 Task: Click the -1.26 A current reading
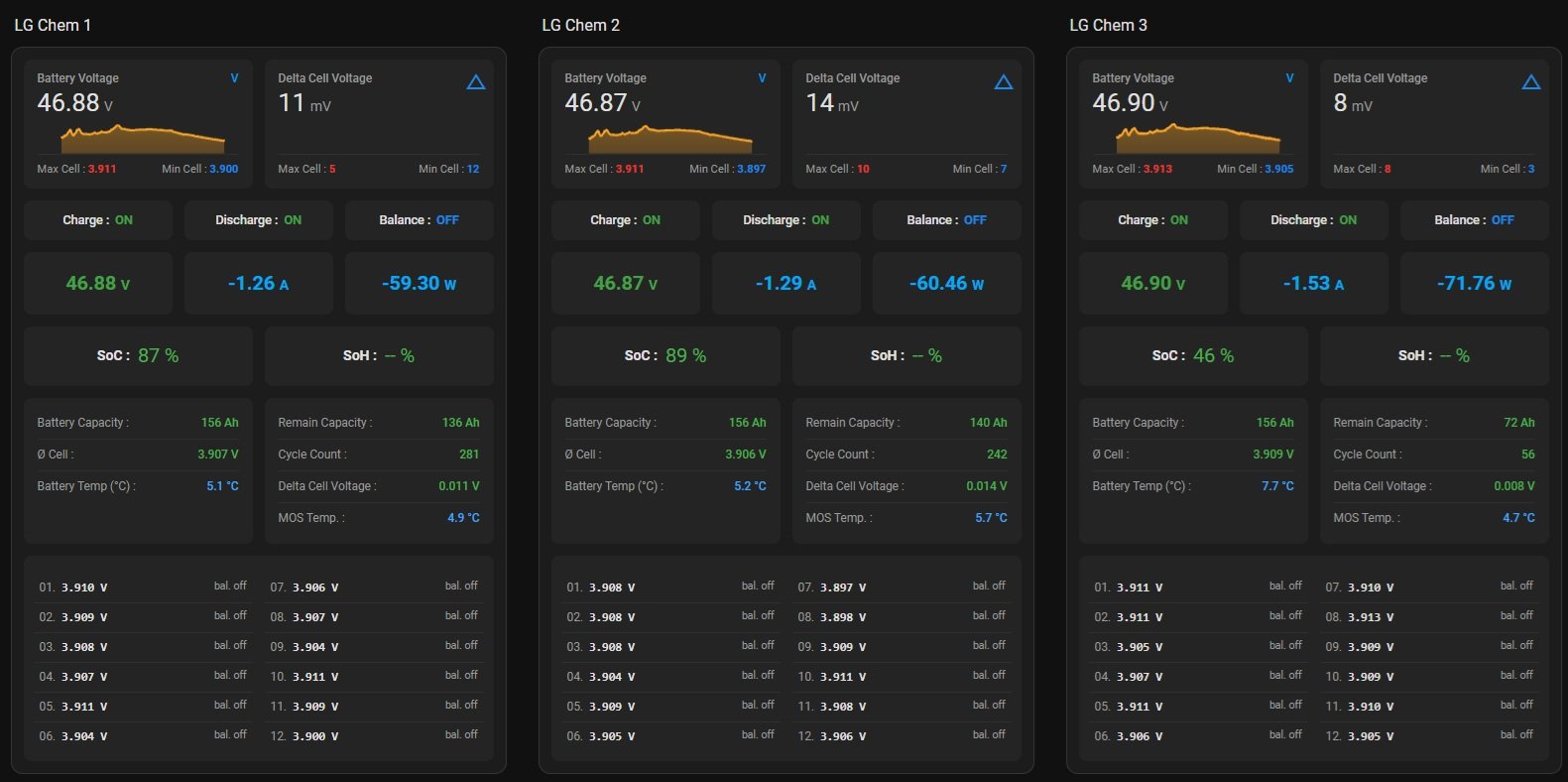point(258,284)
